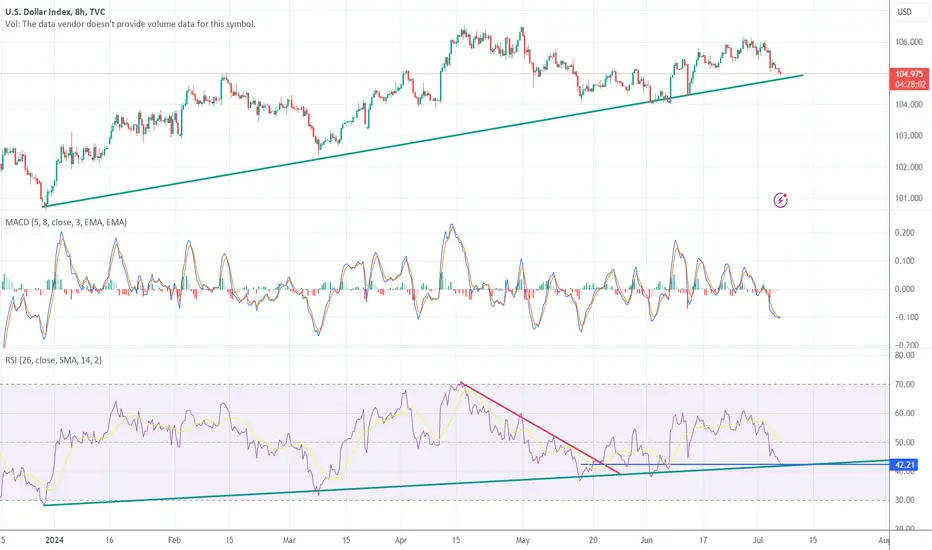The image size is (932, 550).
Task: Select the green ascending trendline on price chart
Action: (x=424, y=141)
